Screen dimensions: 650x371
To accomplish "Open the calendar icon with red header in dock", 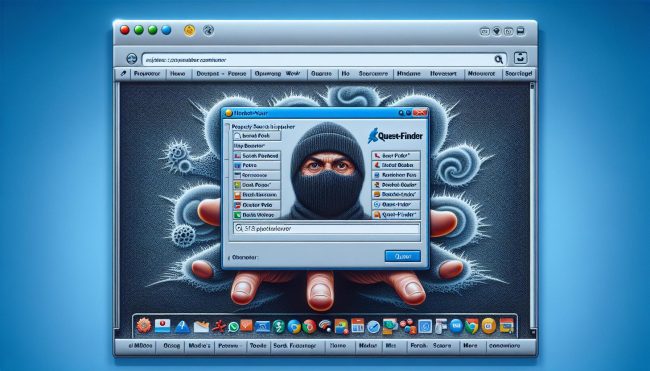I will click(357, 325).
